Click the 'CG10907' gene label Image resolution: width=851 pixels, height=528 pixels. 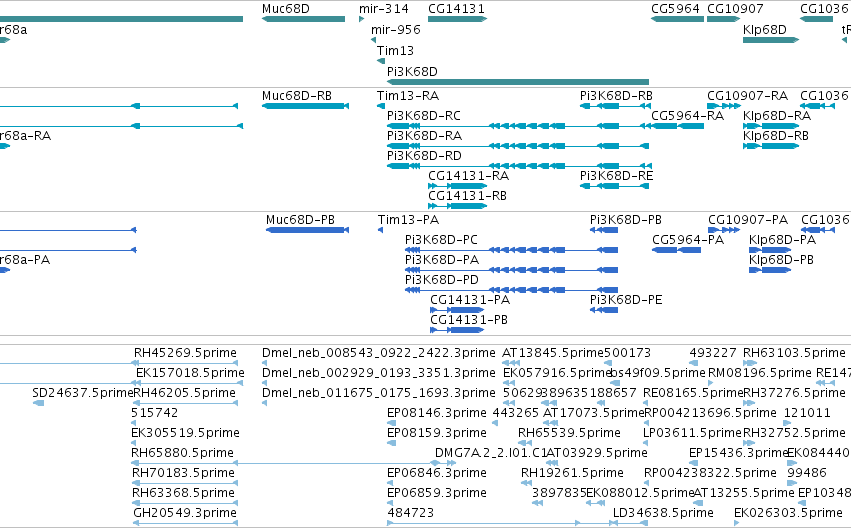coord(735,9)
